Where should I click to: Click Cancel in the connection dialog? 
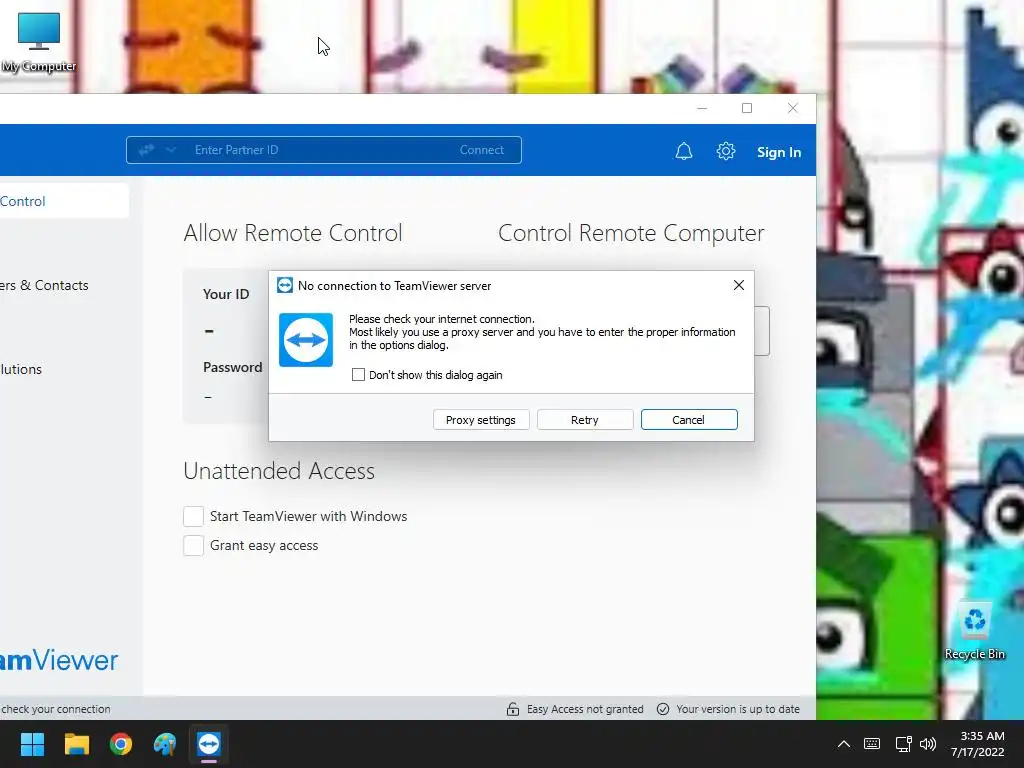pos(689,420)
